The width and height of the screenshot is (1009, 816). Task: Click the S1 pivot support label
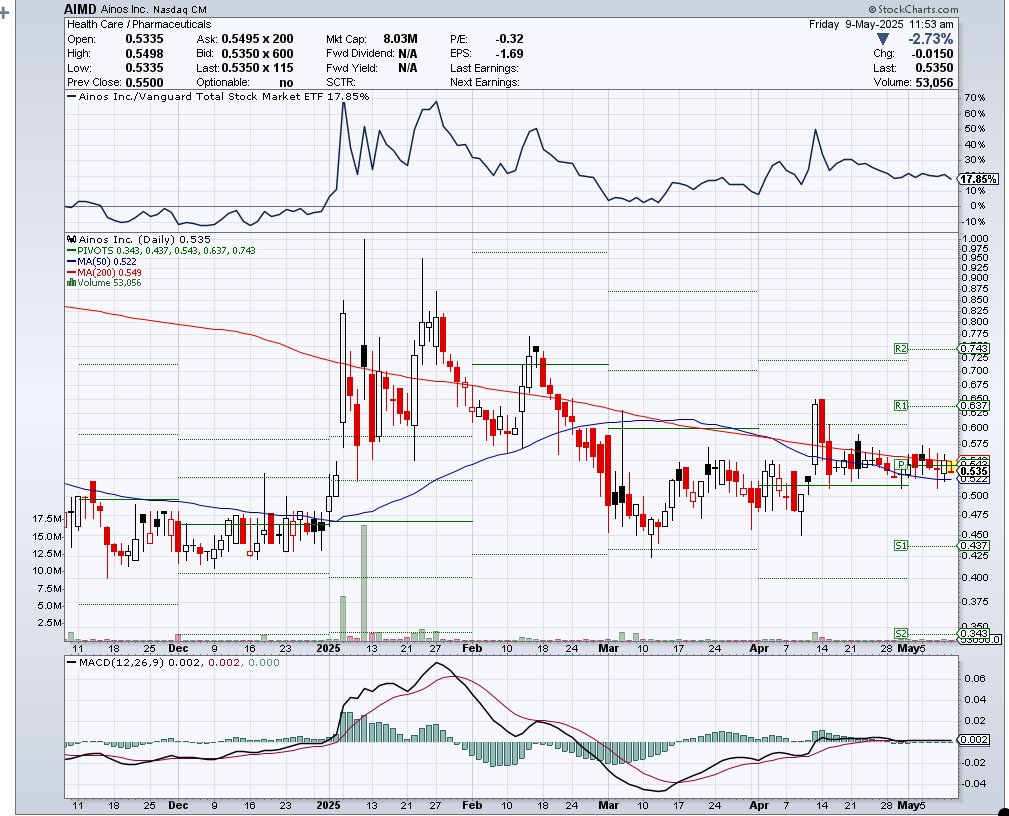tap(901, 546)
